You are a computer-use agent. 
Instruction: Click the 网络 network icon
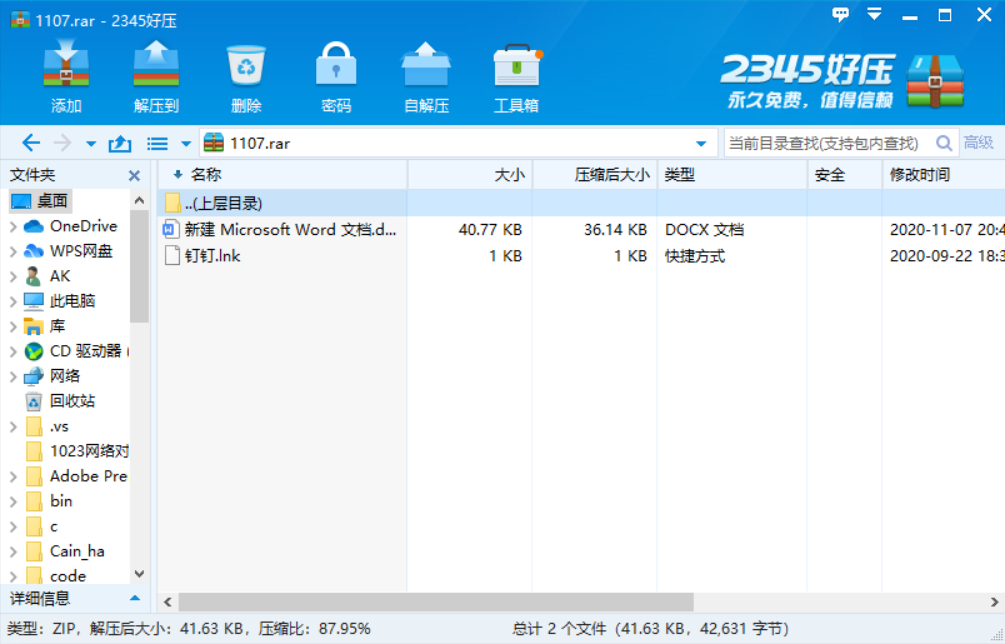click(x=33, y=376)
